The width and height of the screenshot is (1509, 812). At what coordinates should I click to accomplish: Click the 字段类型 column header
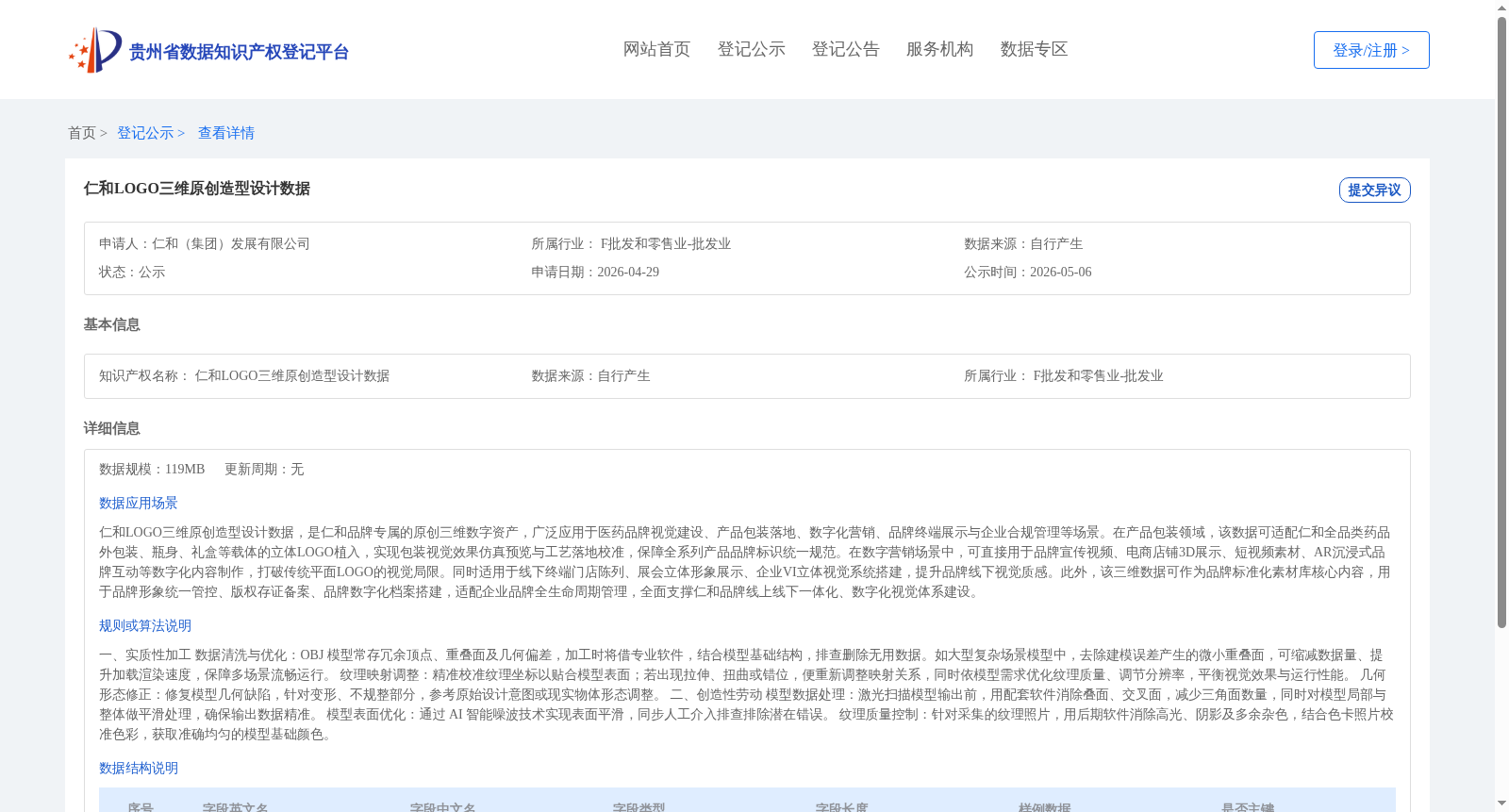tap(639, 807)
